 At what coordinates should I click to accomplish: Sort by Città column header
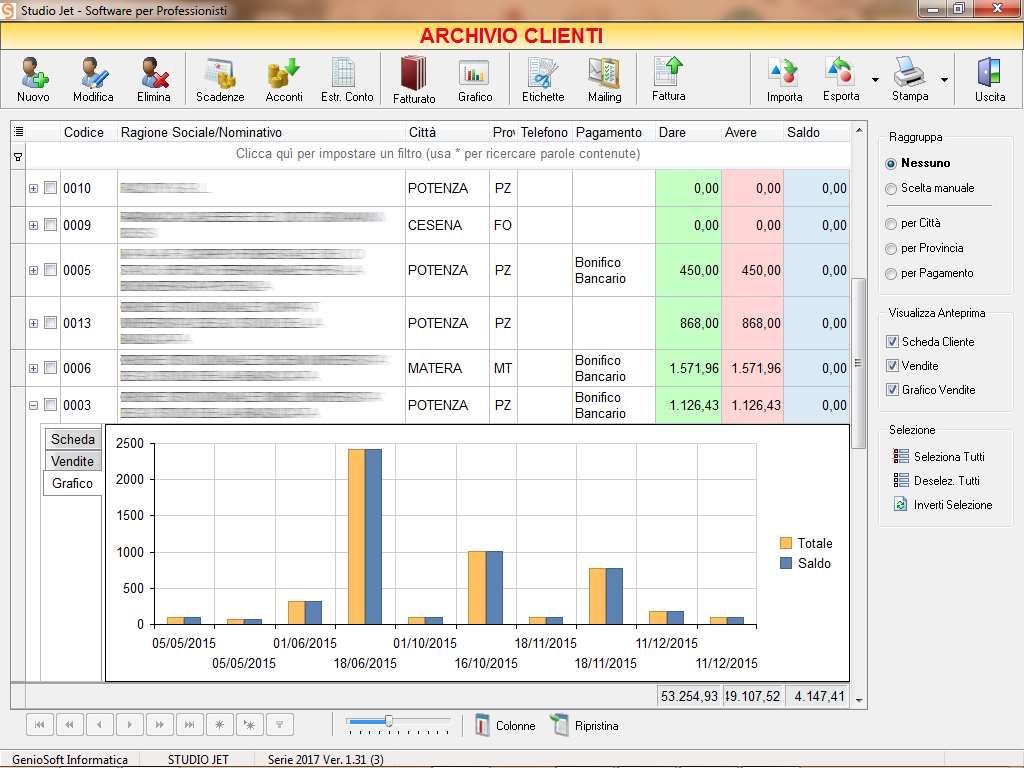click(x=447, y=132)
